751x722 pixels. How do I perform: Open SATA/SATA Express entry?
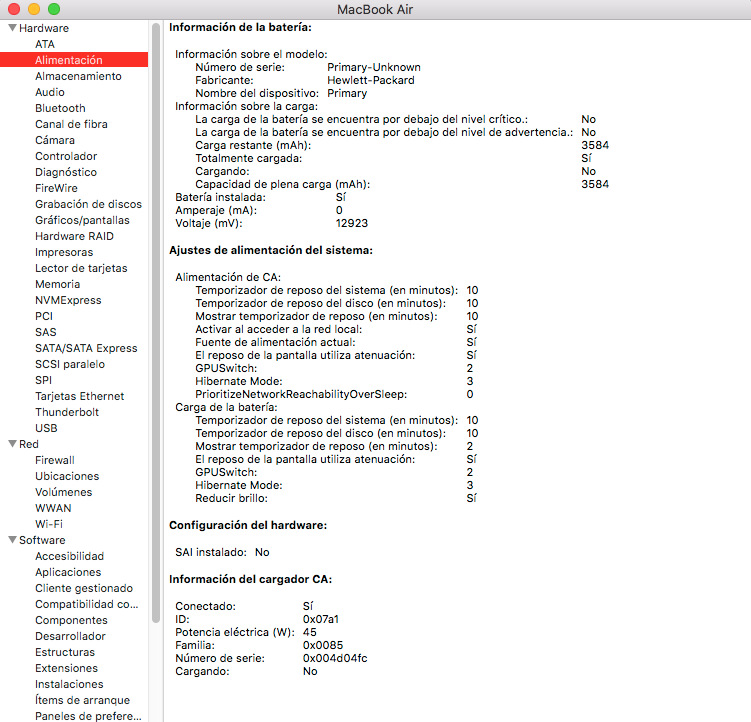click(x=86, y=348)
